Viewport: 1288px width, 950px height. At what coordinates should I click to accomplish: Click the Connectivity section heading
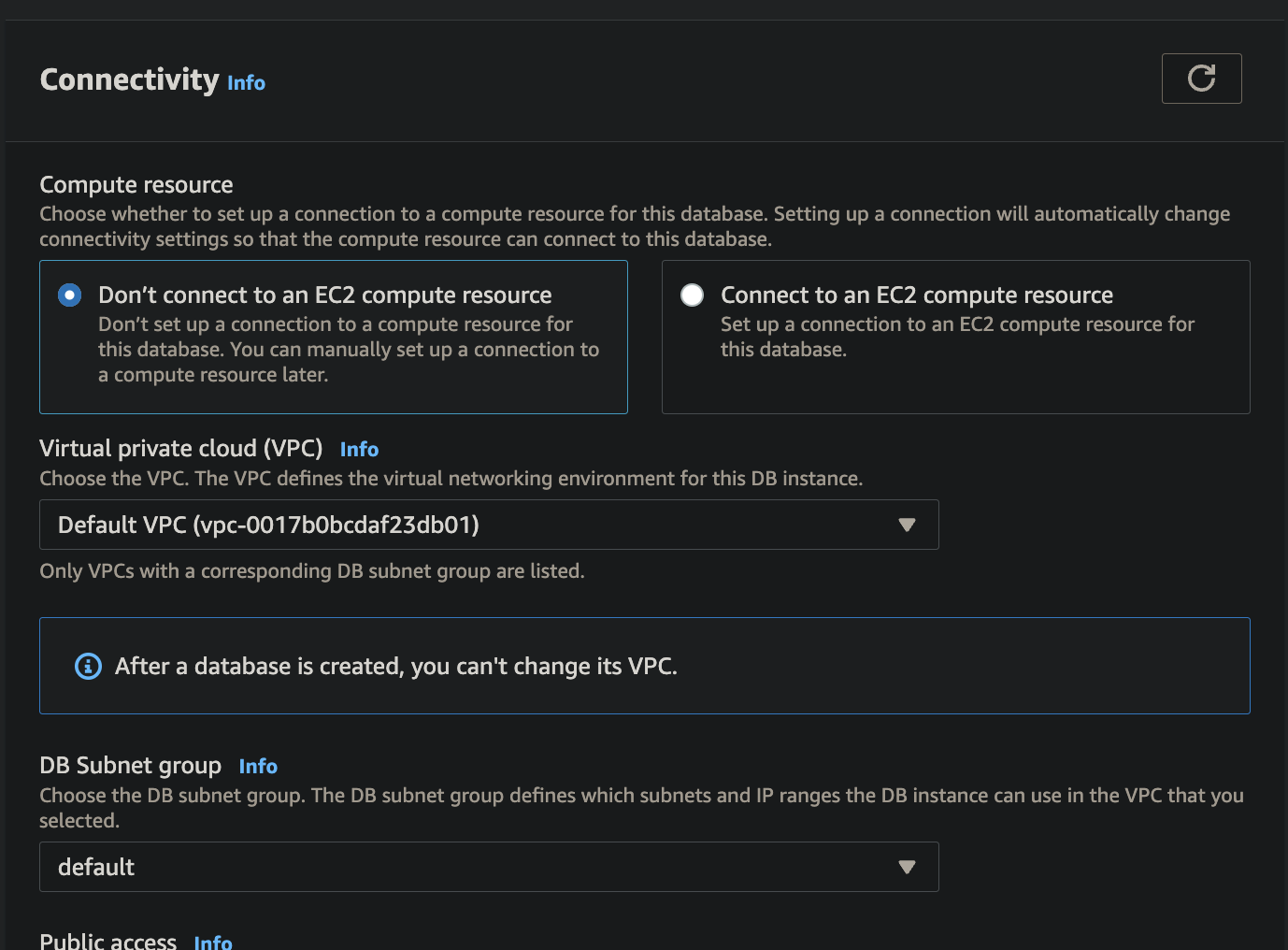pyautogui.click(x=130, y=79)
